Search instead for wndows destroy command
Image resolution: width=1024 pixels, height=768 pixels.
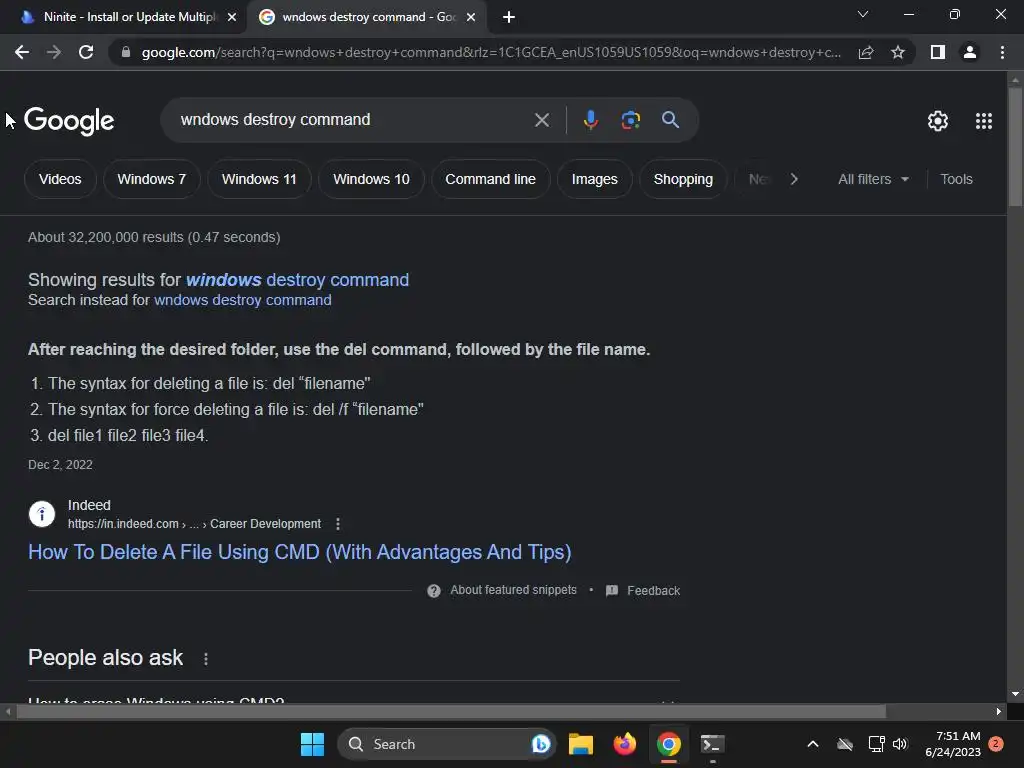tap(242, 300)
